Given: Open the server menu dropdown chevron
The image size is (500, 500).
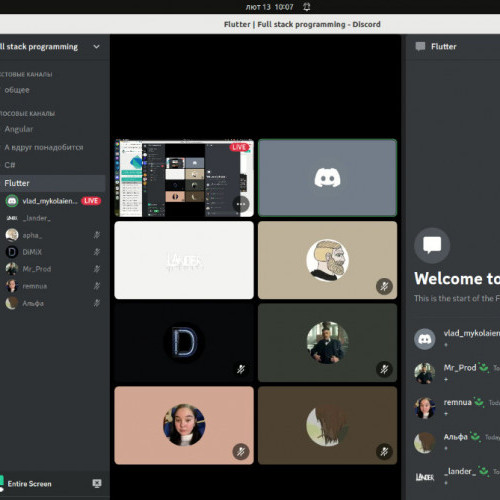Looking at the screenshot, I should 96,47.
